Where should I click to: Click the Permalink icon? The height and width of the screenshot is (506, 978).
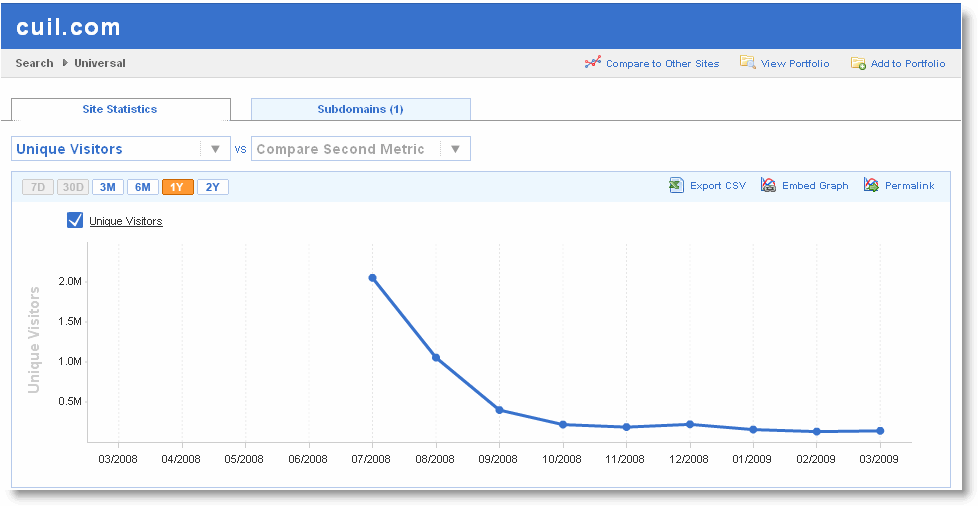point(871,185)
